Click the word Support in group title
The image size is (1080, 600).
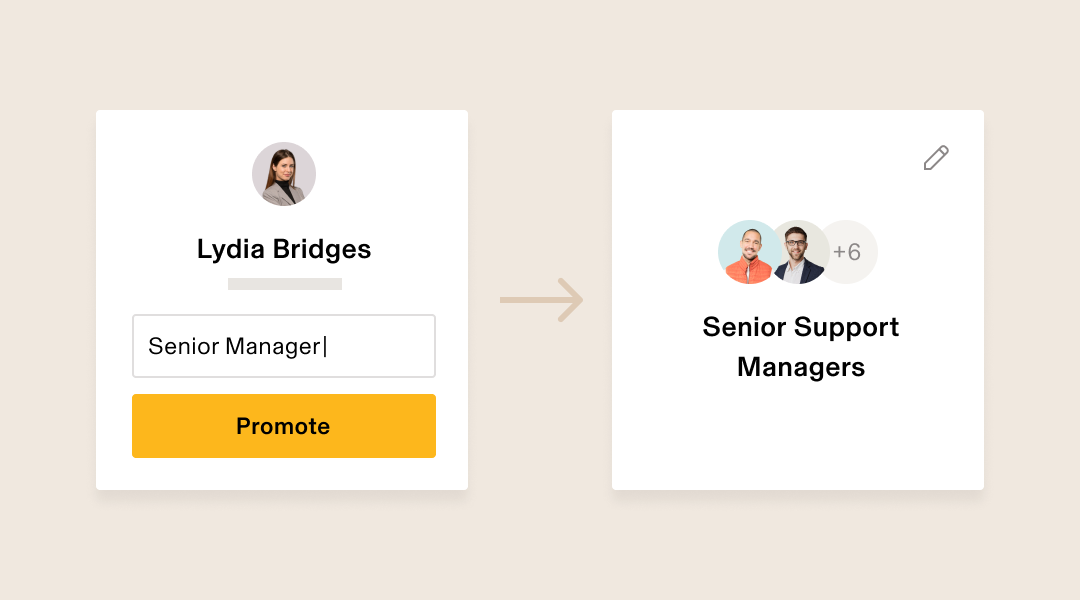tap(849, 327)
